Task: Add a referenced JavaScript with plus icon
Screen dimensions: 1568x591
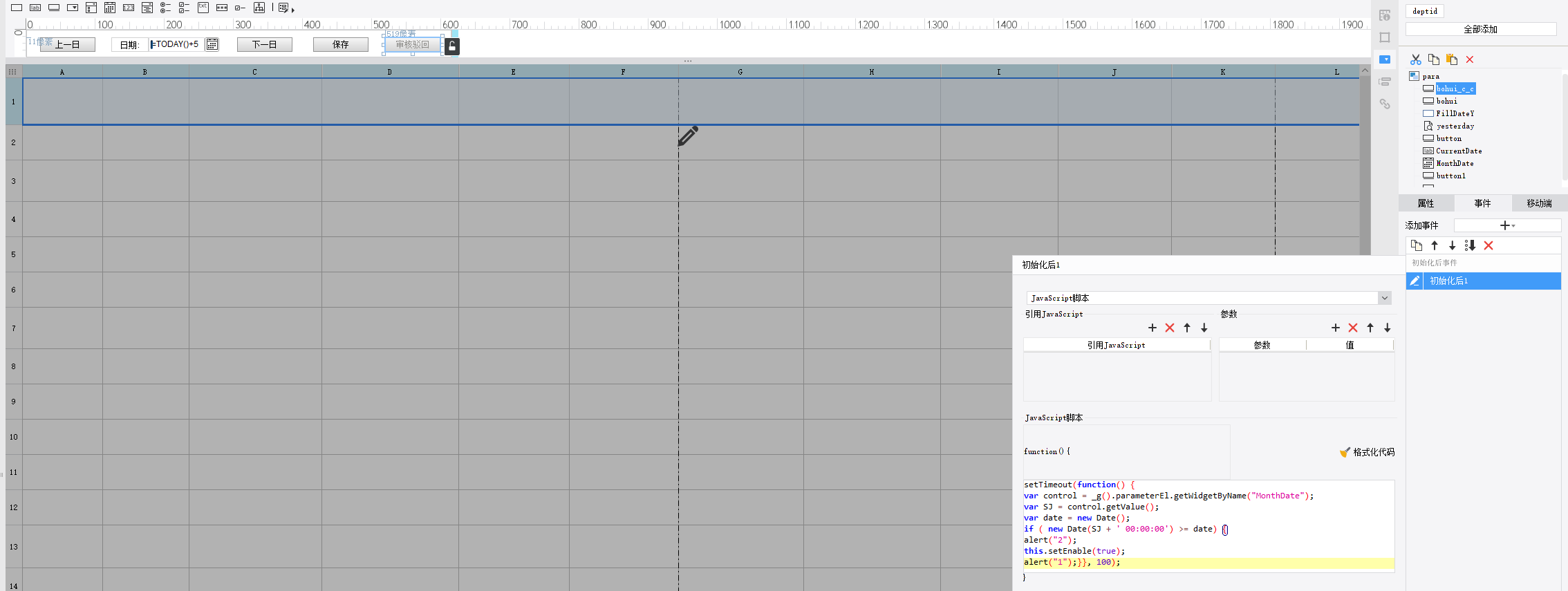Action: (1152, 328)
